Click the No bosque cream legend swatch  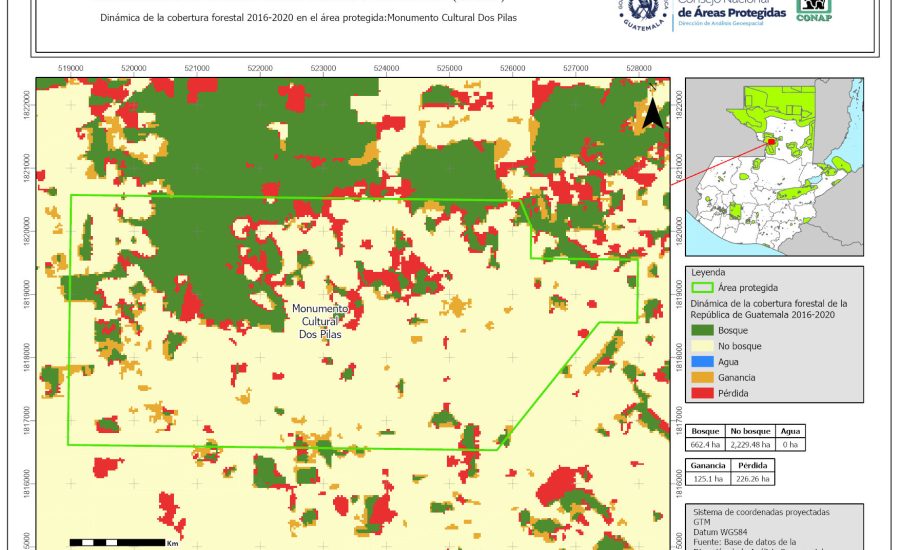pos(702,346)
